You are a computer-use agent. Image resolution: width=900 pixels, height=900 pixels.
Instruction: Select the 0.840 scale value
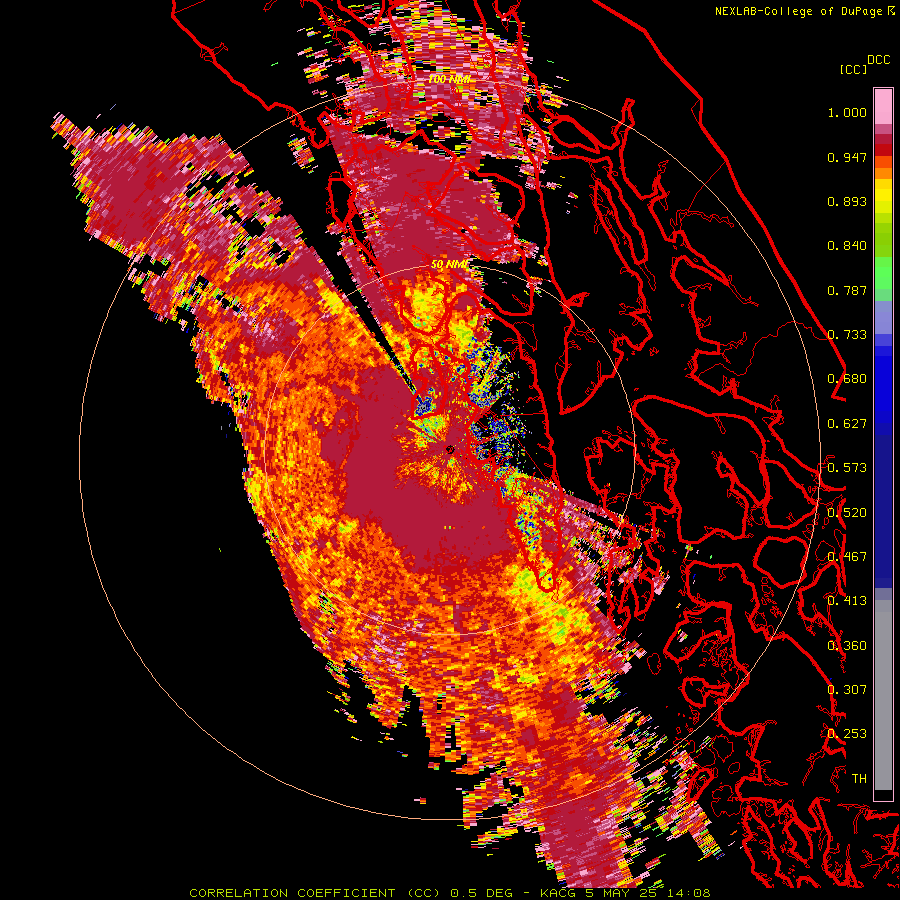tap(847, 246)
